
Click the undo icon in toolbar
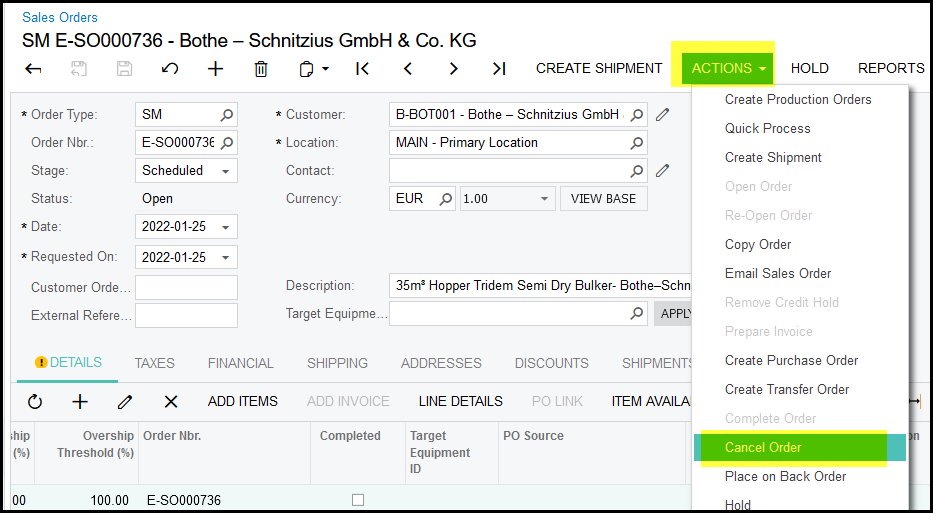click(170, 69)
